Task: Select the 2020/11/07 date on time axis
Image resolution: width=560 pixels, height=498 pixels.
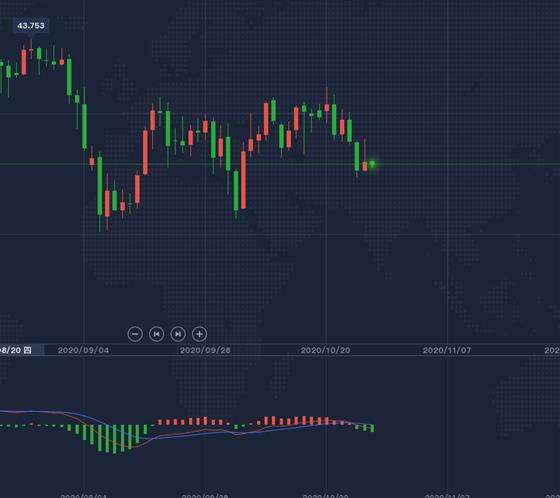Action: 447,350
